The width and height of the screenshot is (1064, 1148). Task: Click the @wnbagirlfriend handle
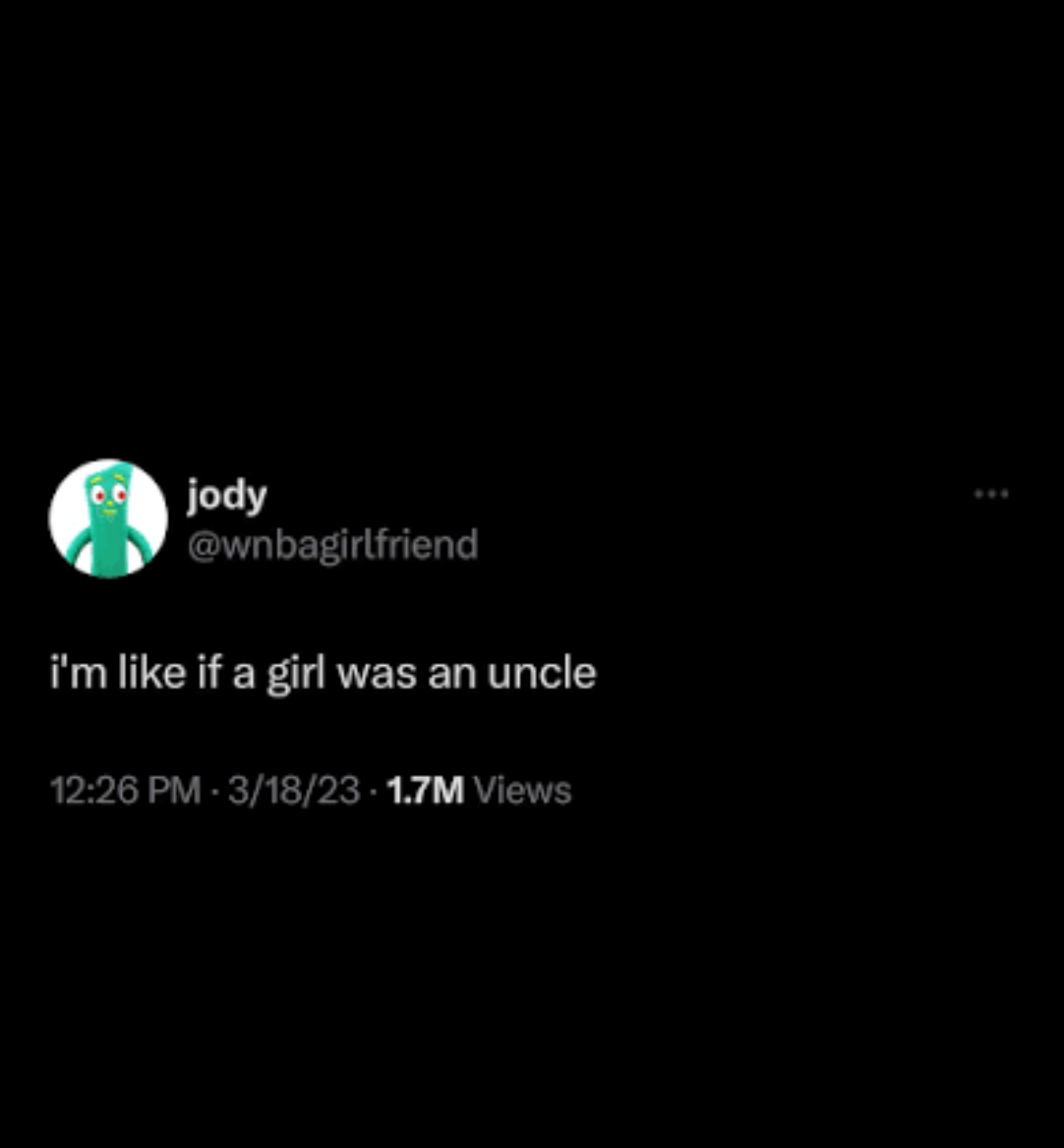coord(332,544)
